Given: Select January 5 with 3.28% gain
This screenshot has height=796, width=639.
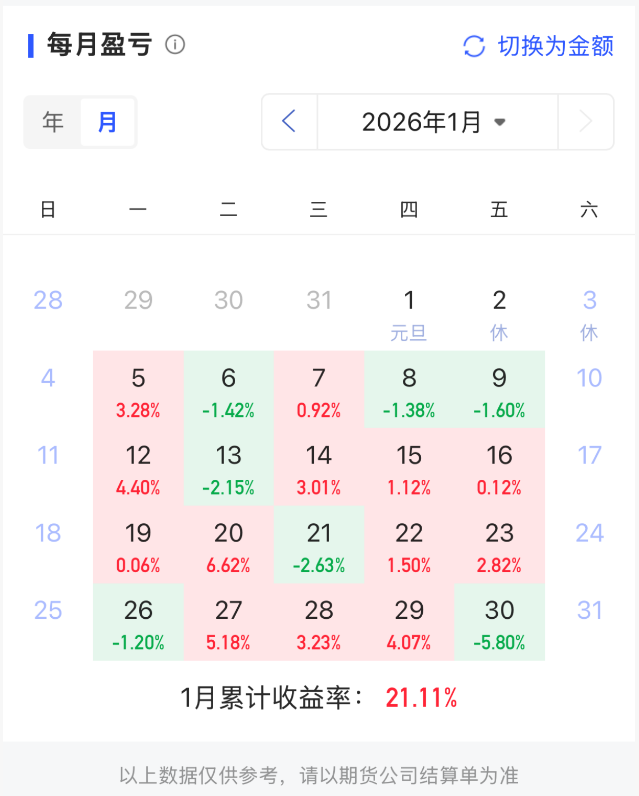Looking at the screenshot, I should [x=138, y=390].
